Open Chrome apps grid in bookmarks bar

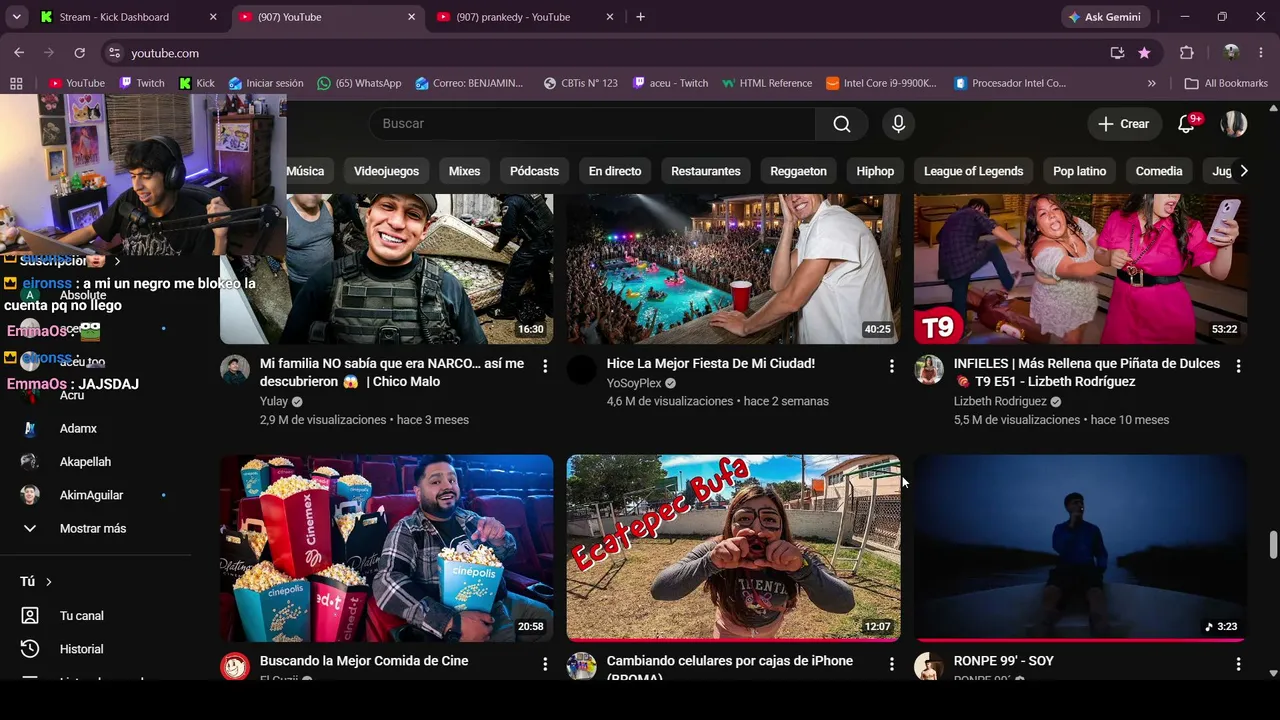pos(16,83)
